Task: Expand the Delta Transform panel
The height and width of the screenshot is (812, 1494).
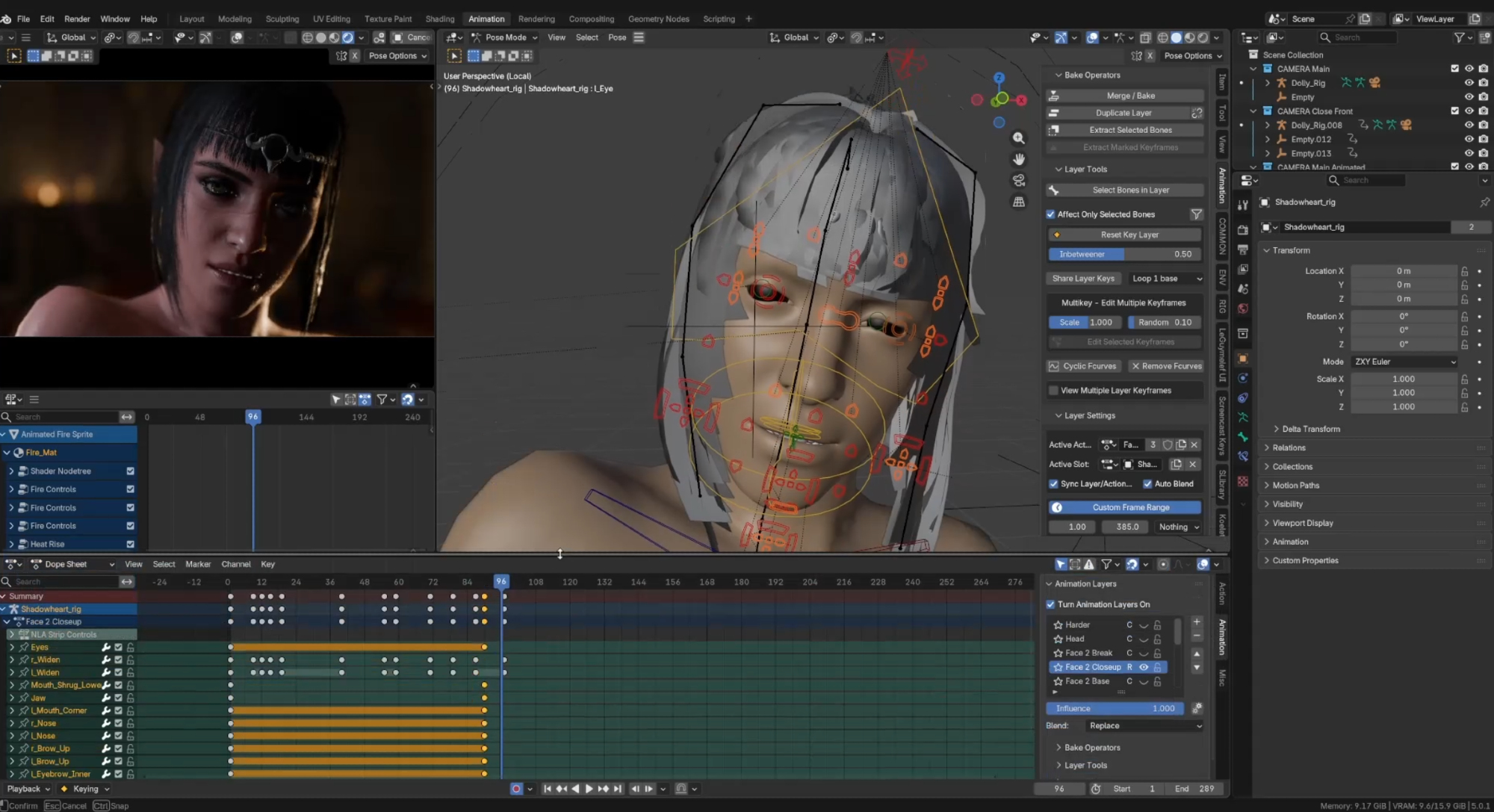Action: point(1310,429)
